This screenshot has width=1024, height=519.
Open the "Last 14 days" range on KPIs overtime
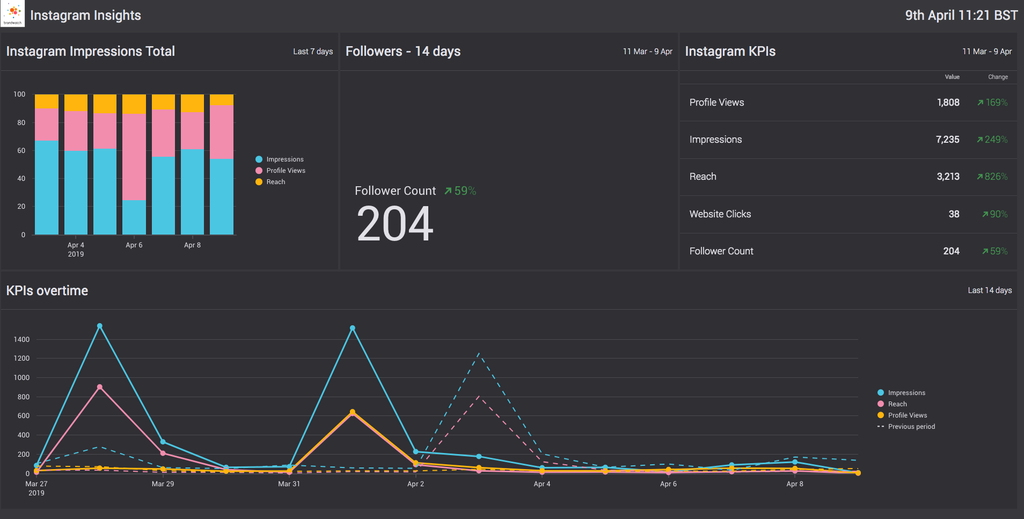pyautogui.click(x=991, y=291)
